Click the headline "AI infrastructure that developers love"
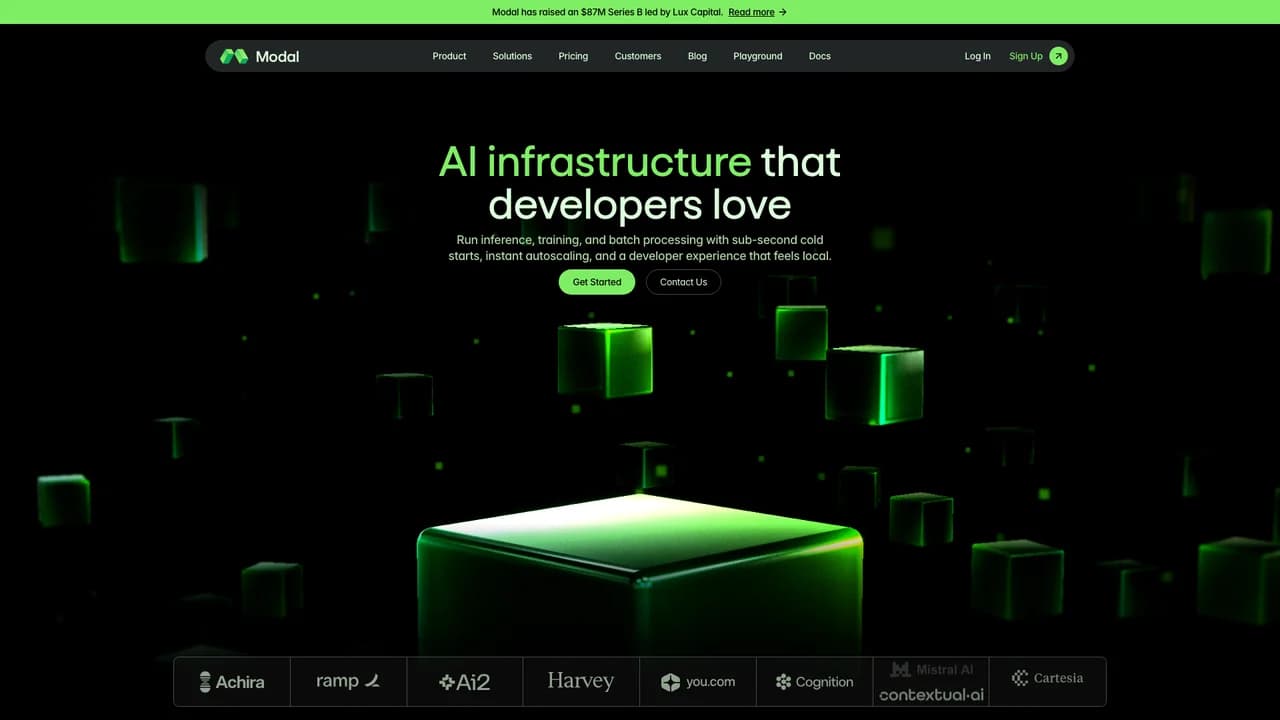Image resolution: width=1280 pixels, height=720 pixels. [640, 182]
